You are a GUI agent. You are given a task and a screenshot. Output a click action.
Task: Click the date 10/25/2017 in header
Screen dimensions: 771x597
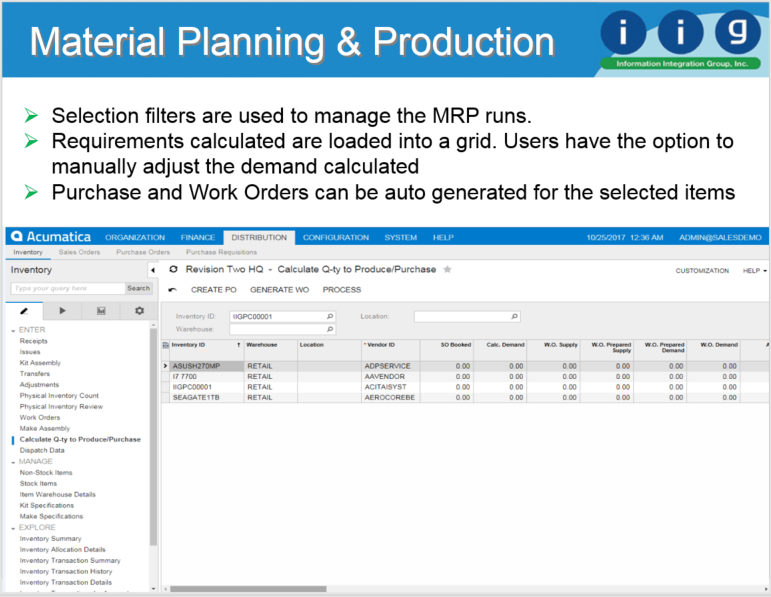606,238
